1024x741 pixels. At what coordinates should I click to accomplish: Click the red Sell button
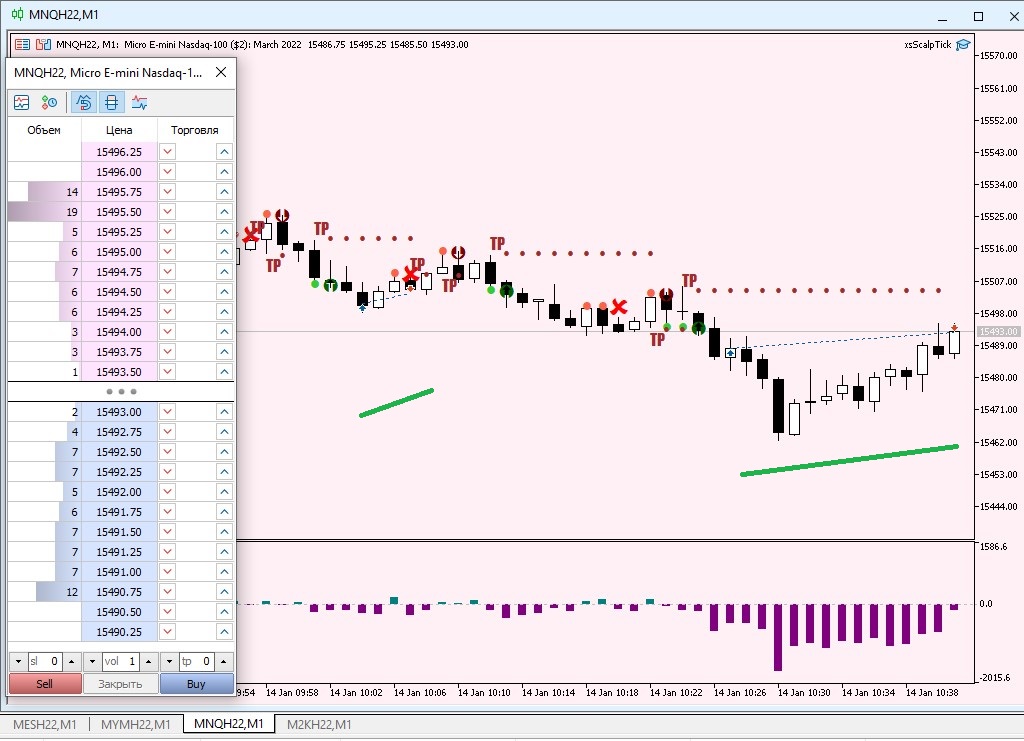(x=45, y=684)
